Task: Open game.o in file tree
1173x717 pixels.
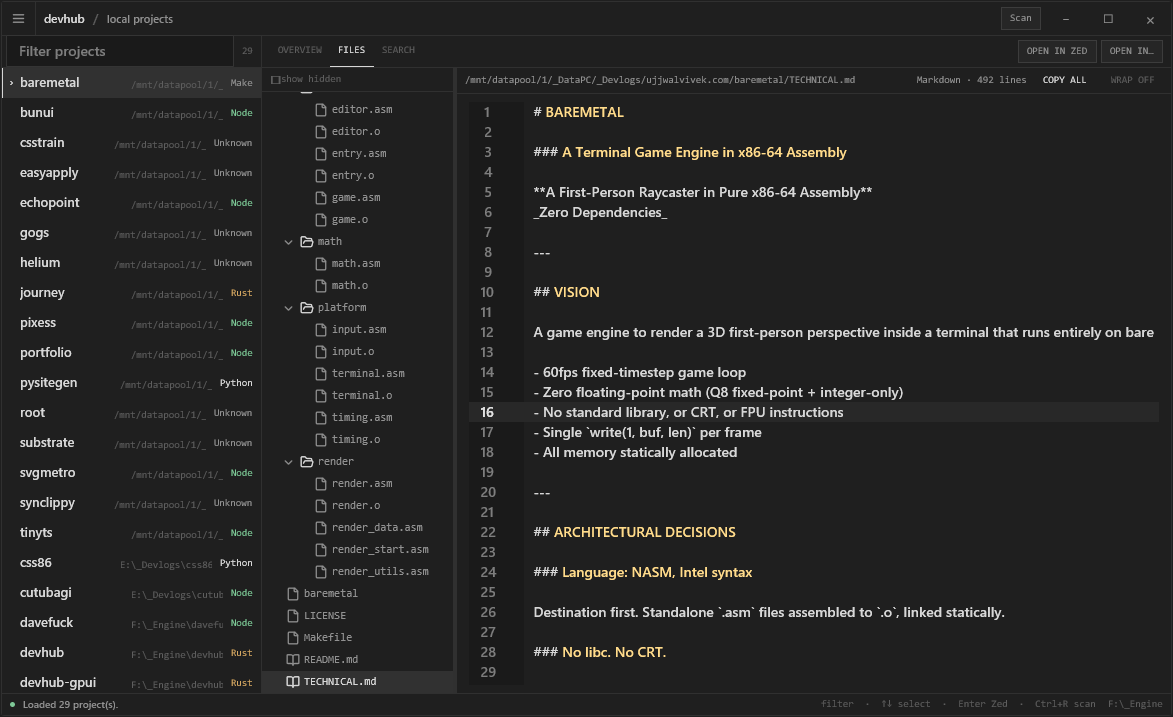Action: (x=359, y=219)
